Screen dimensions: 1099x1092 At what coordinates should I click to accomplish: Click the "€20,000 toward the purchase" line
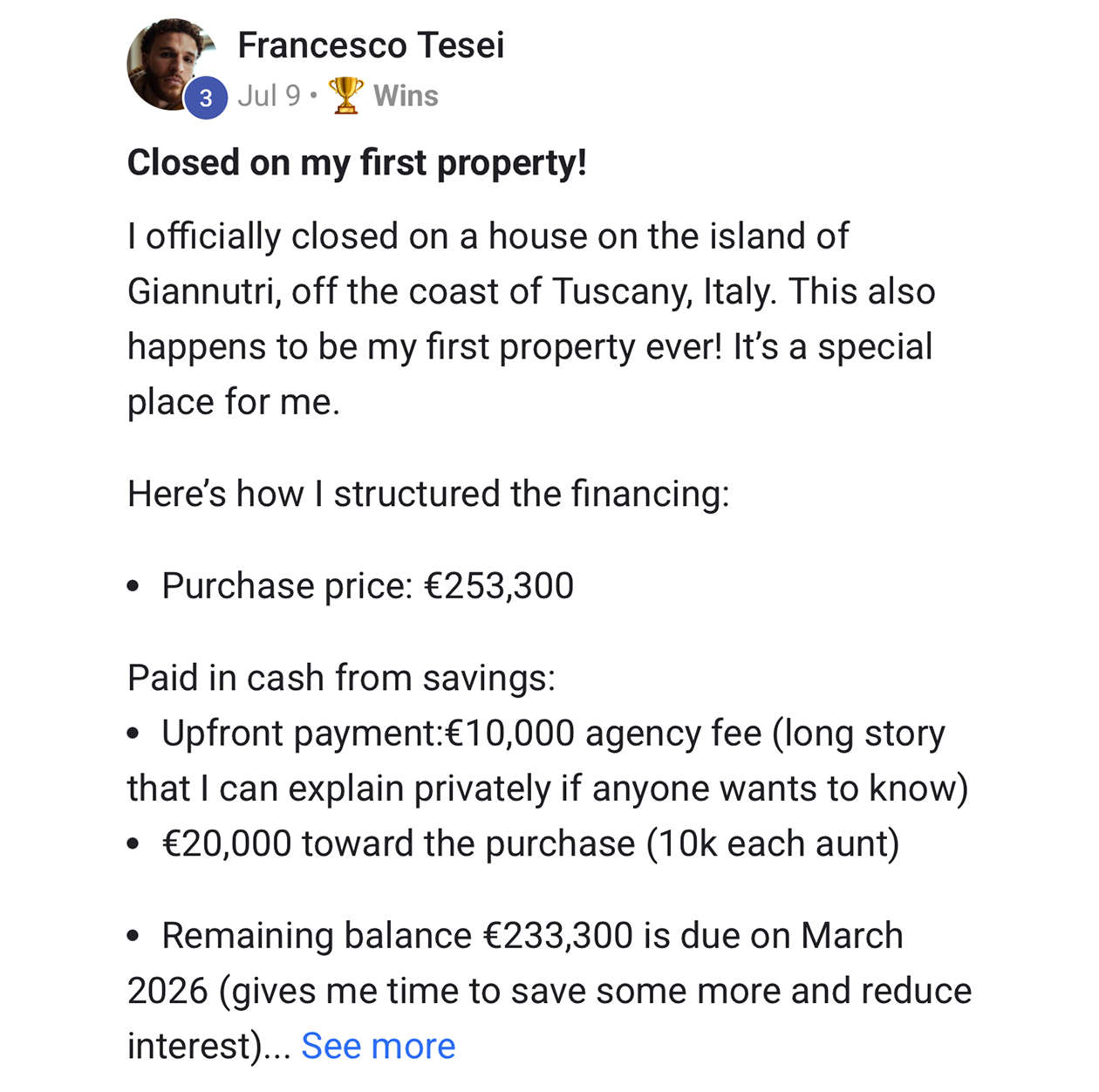pos(399,843)
